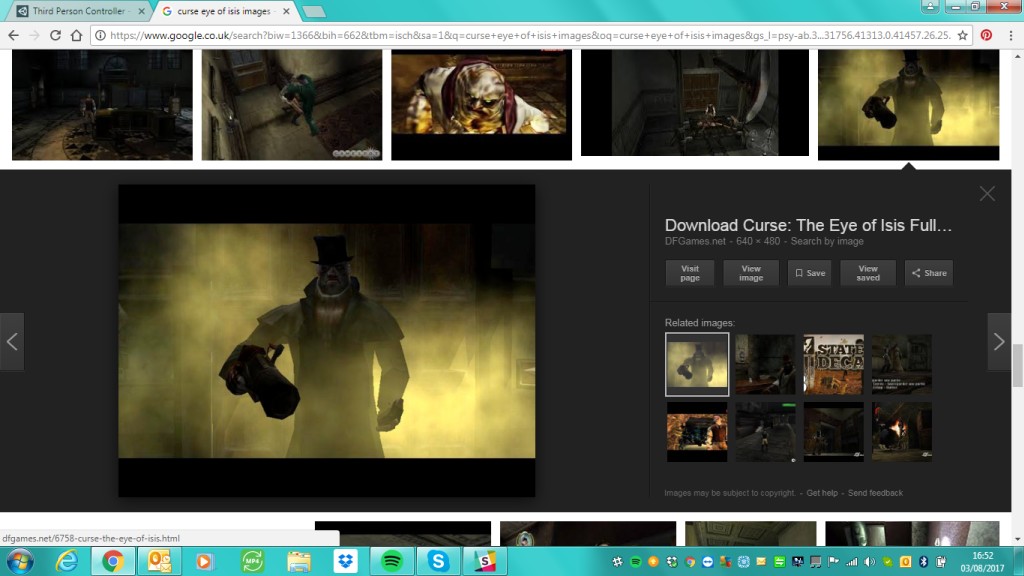
Task: Click the View image button
Action: [x=751, y=273]
